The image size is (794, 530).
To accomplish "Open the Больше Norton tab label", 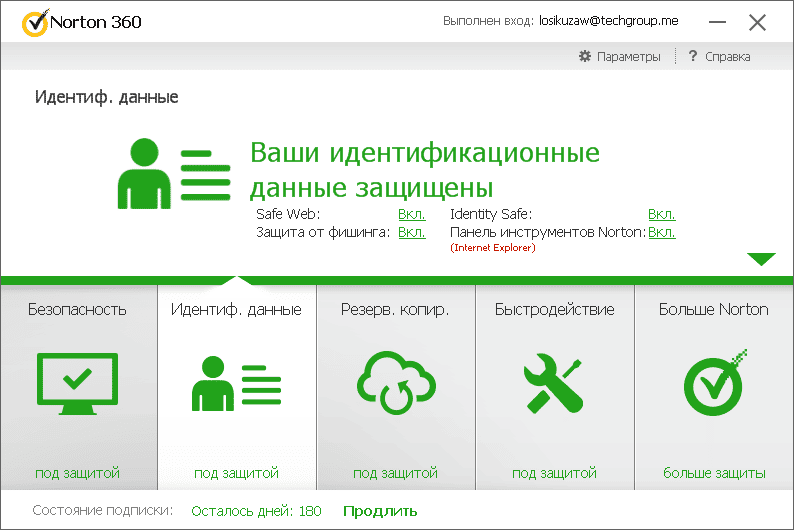I will click(713, 309).
